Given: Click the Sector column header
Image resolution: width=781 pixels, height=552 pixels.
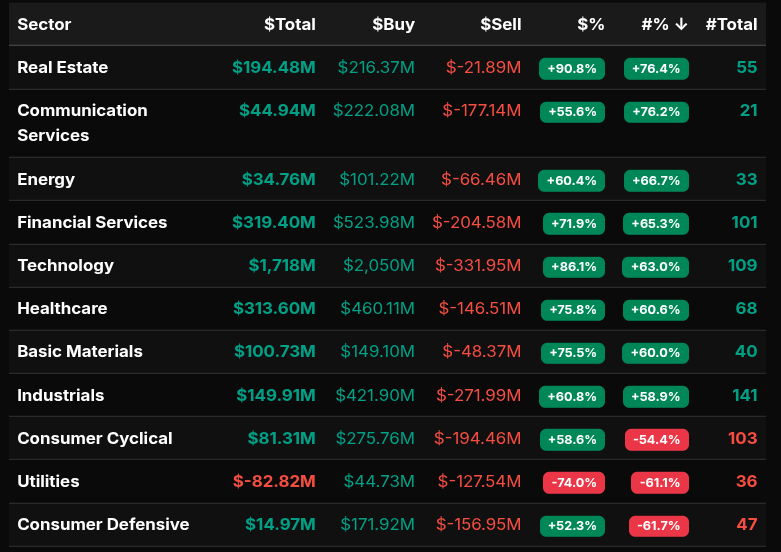Looking at the screenshot, I should click(44, 24).
